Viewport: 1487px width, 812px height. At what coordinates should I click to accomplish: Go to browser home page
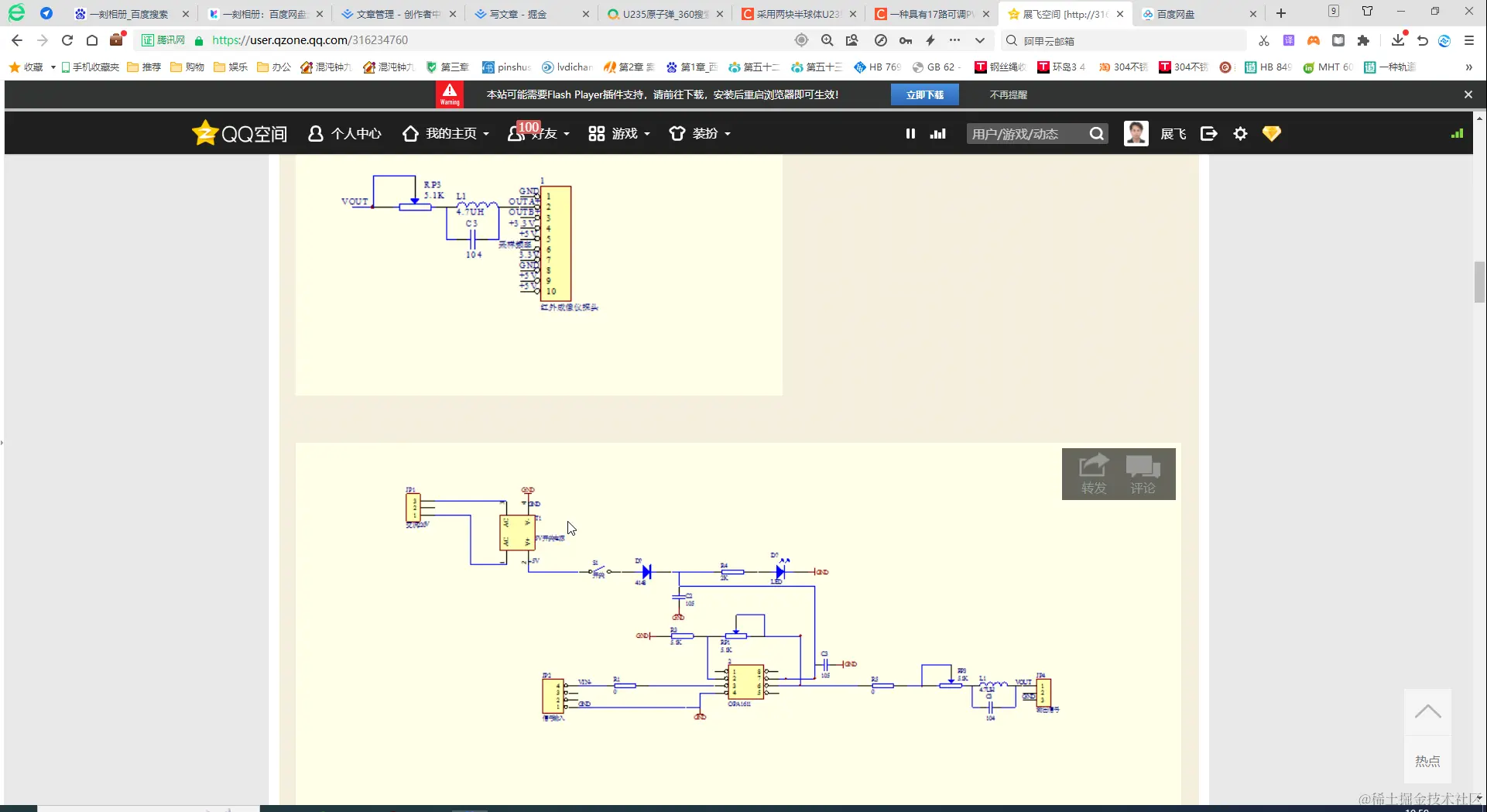click(92, 40)
